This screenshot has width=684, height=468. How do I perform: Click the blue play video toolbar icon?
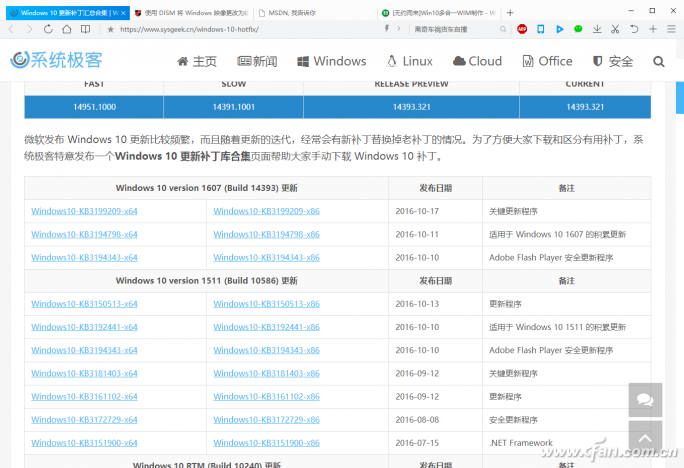coord(559,29)
